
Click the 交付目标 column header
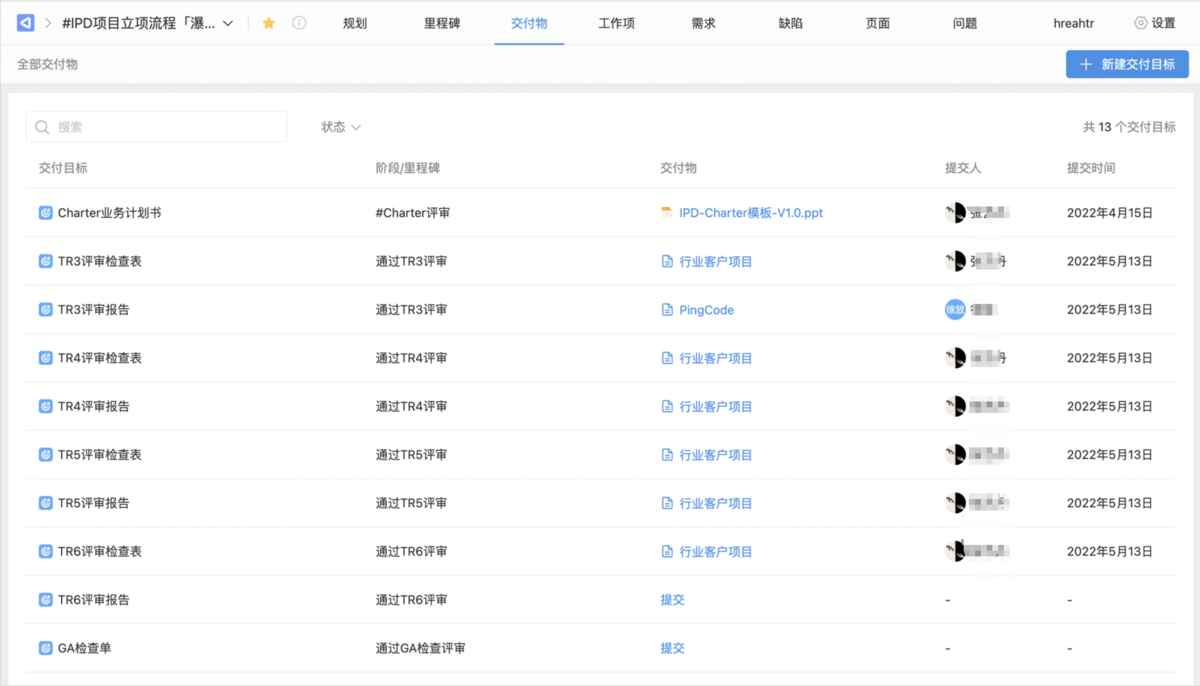tap(63, 168)
